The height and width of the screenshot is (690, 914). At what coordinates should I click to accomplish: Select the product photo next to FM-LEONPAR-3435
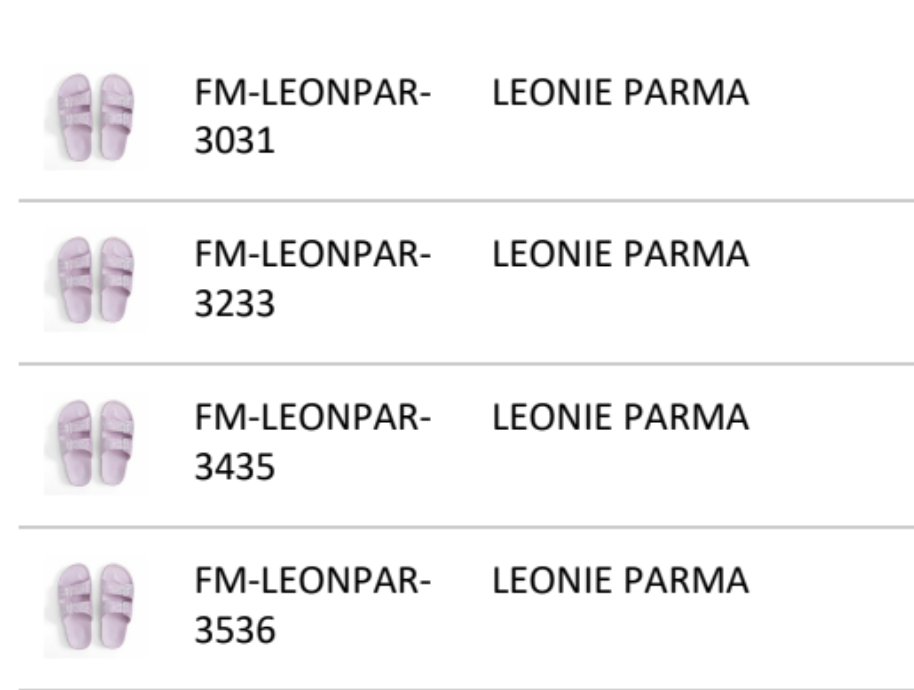[95, 444]
